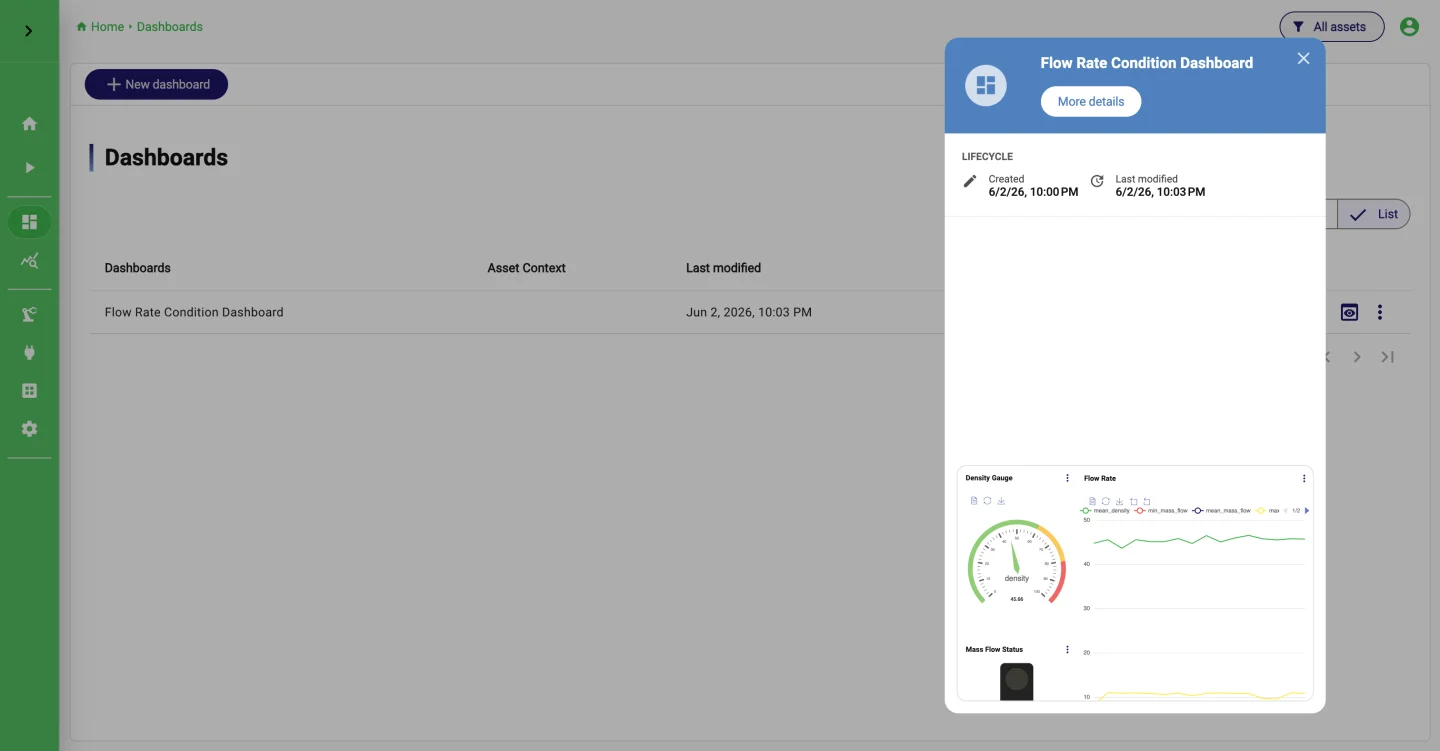Open the sidebar play arrow icon
This screenshot has height=751, width=1440.
coord(29,167)
